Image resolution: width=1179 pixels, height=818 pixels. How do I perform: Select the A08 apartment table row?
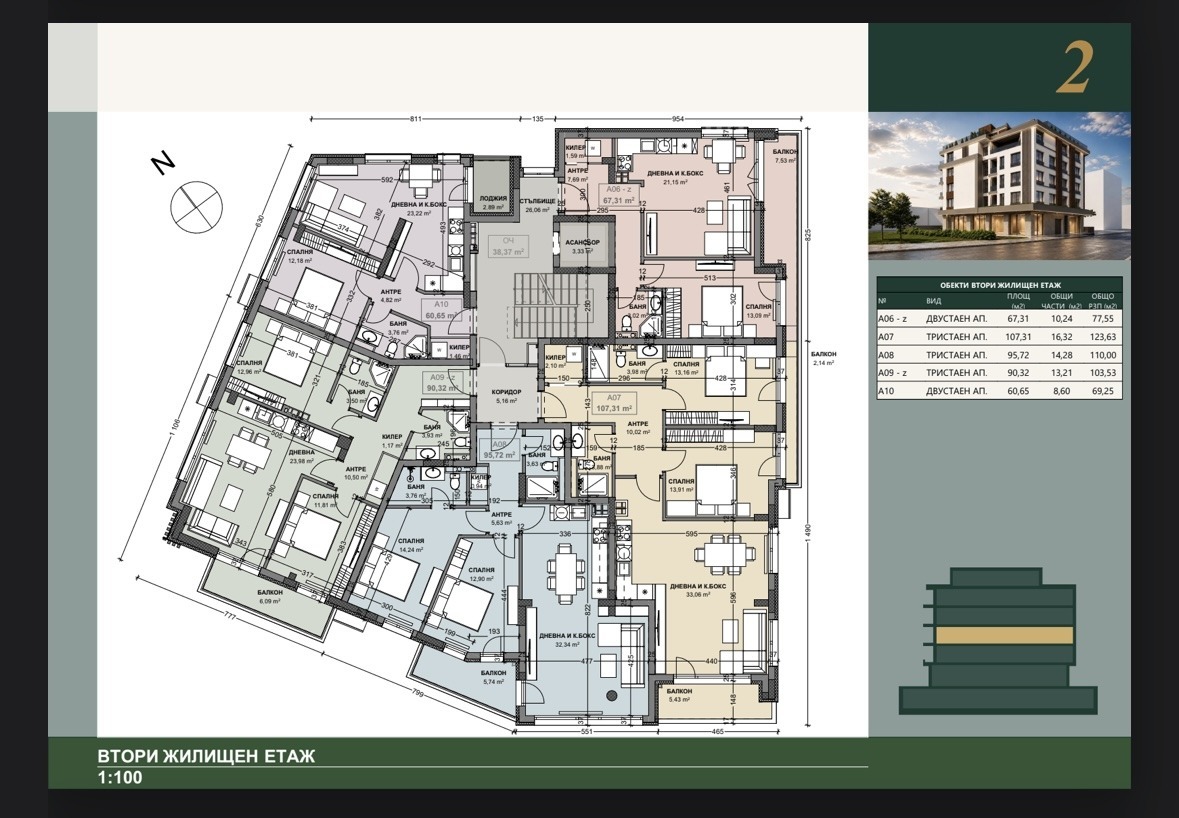pyautogui.click(x=999, y=355)
